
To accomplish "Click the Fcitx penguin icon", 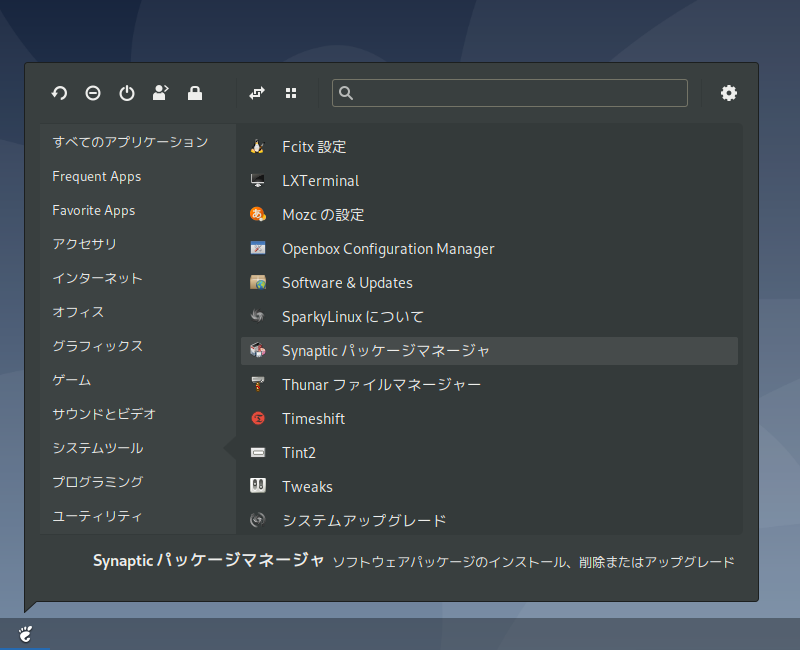I will [x=258, y=147].
